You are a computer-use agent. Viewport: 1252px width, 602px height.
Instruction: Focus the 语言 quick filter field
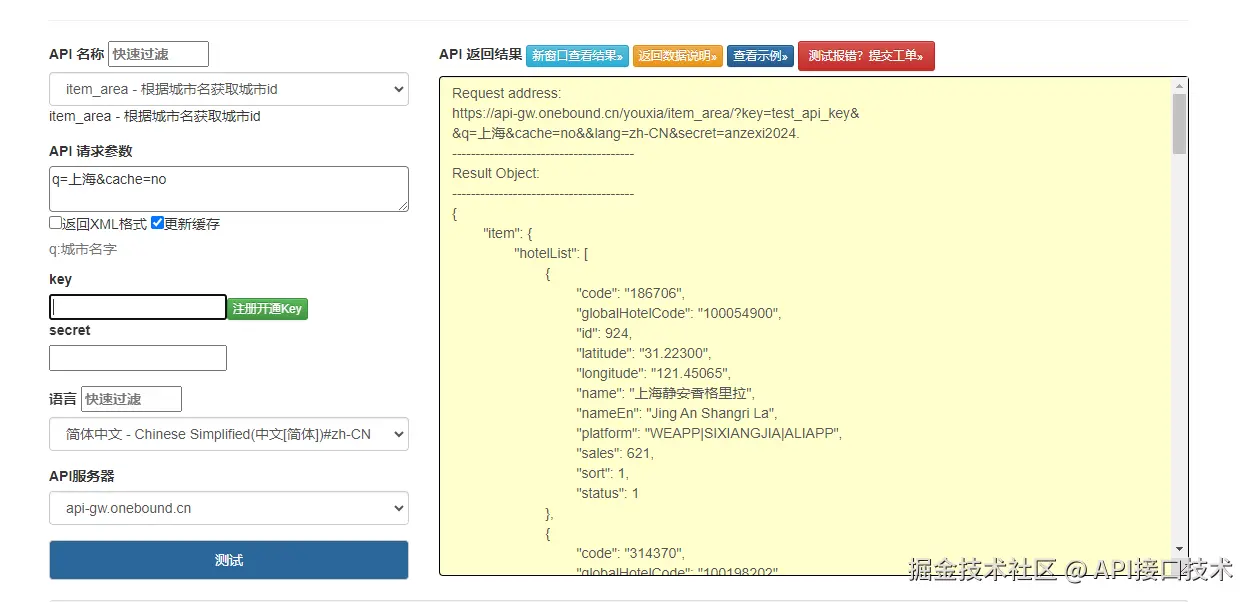click(x=131, y=399)
